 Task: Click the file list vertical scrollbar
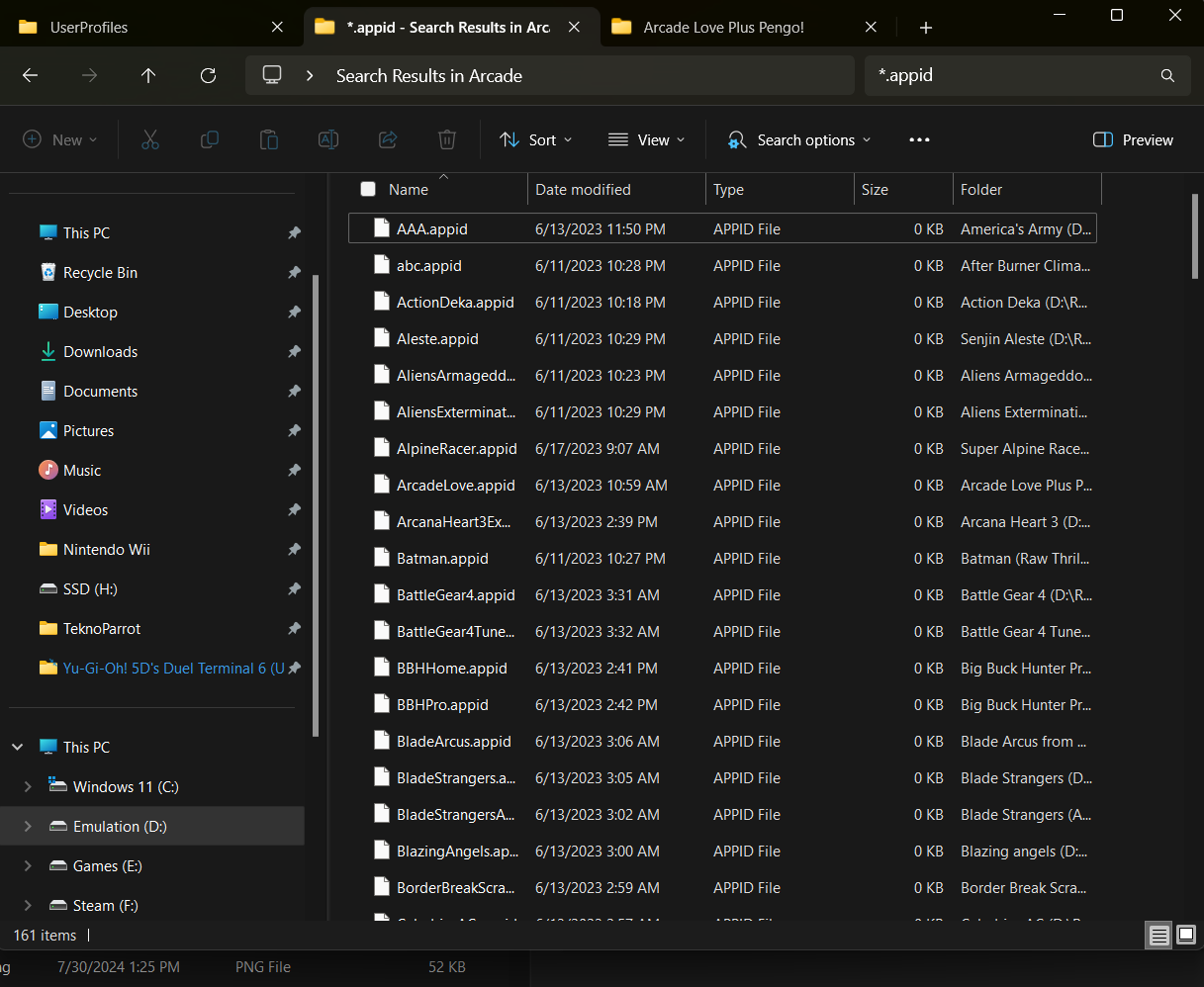click(1195, 237)
